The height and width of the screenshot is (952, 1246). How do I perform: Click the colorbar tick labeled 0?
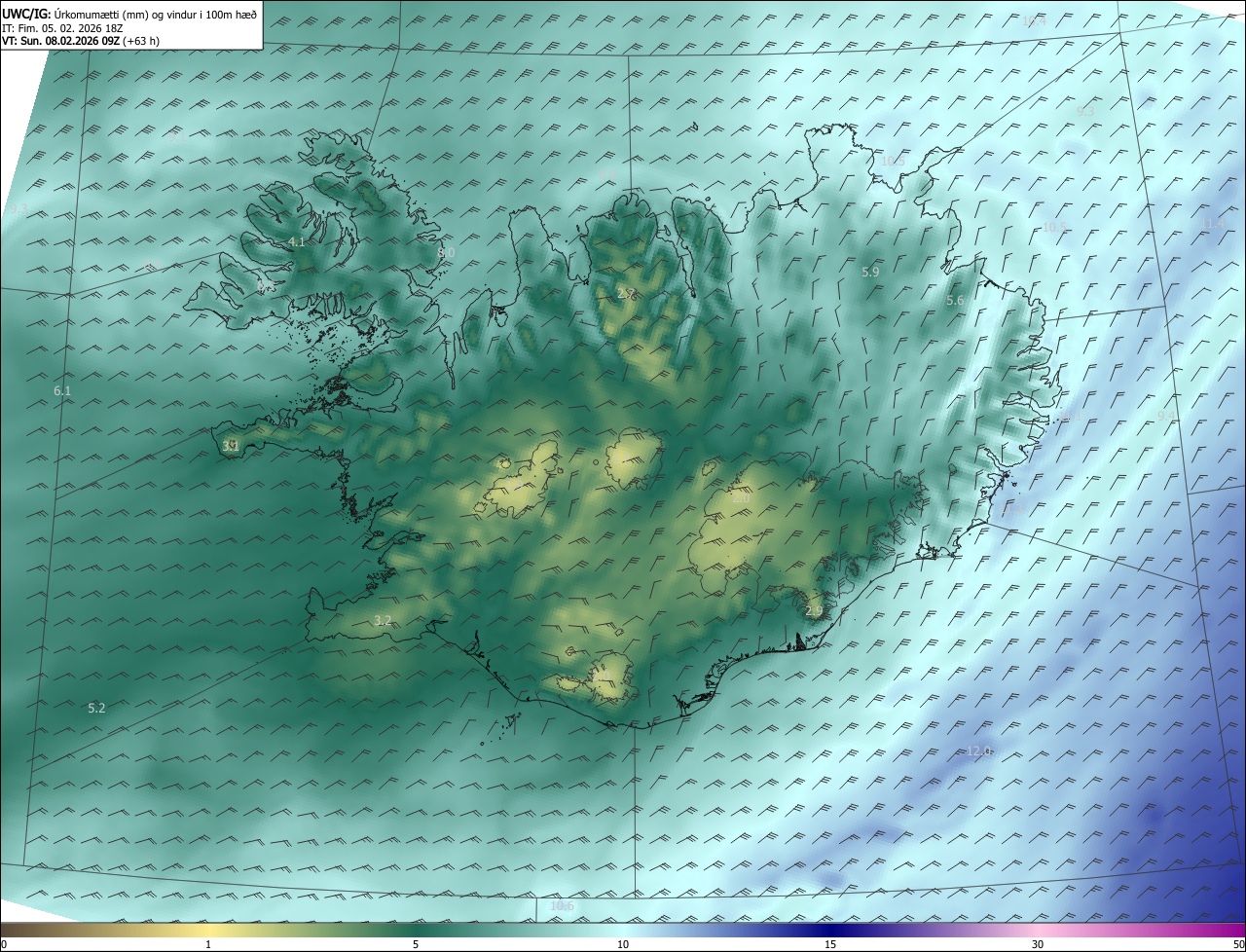3,944
